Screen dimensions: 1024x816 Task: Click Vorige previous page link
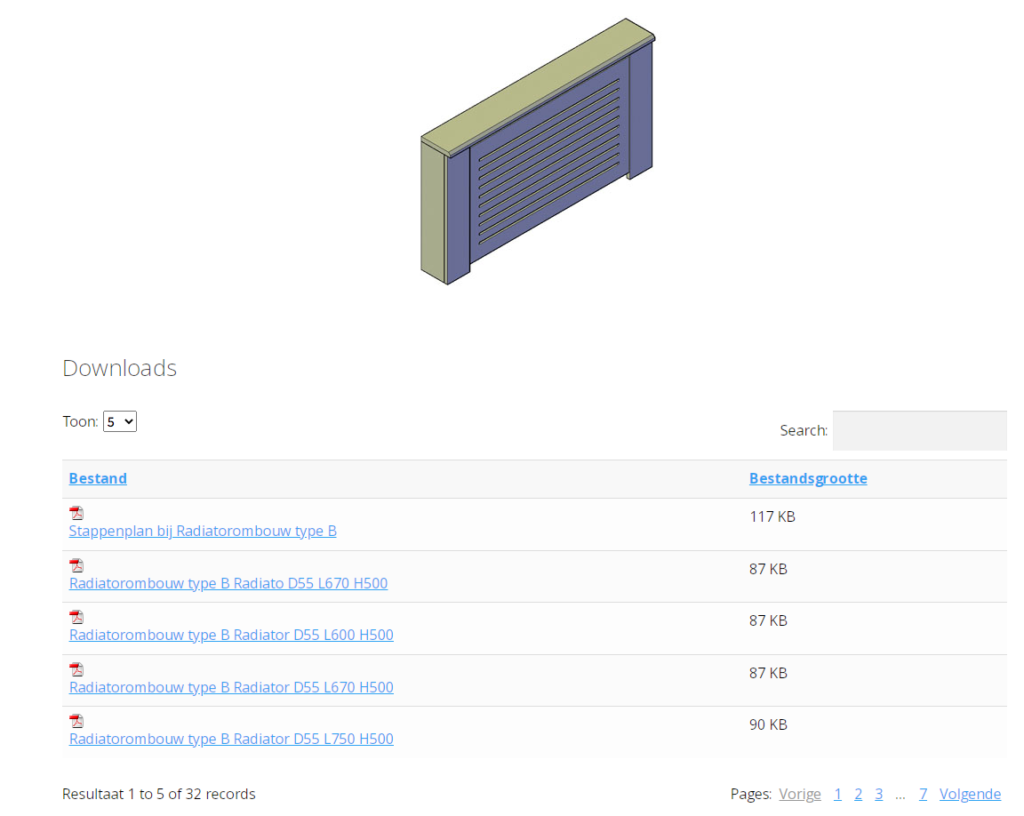pos(800,794)
